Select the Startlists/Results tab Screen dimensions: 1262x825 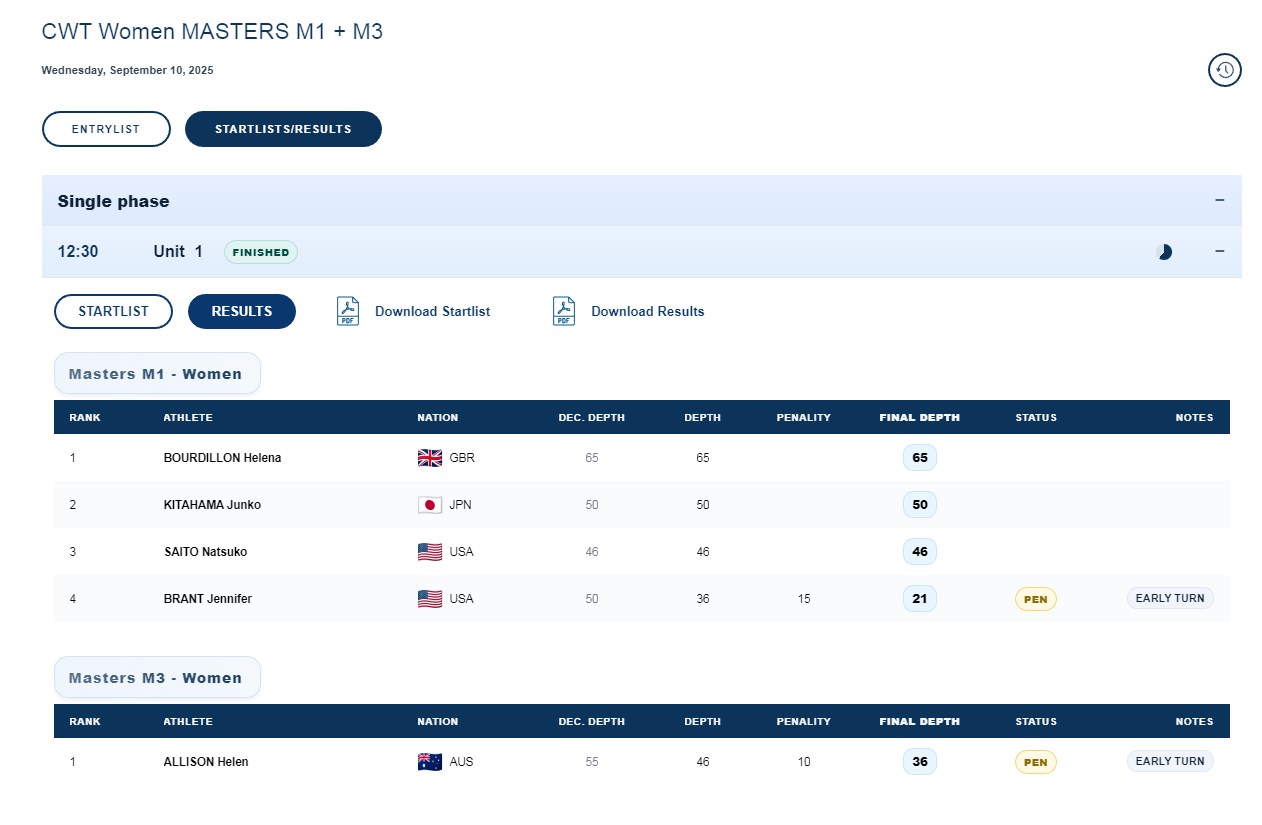click(x=283, y=129)
